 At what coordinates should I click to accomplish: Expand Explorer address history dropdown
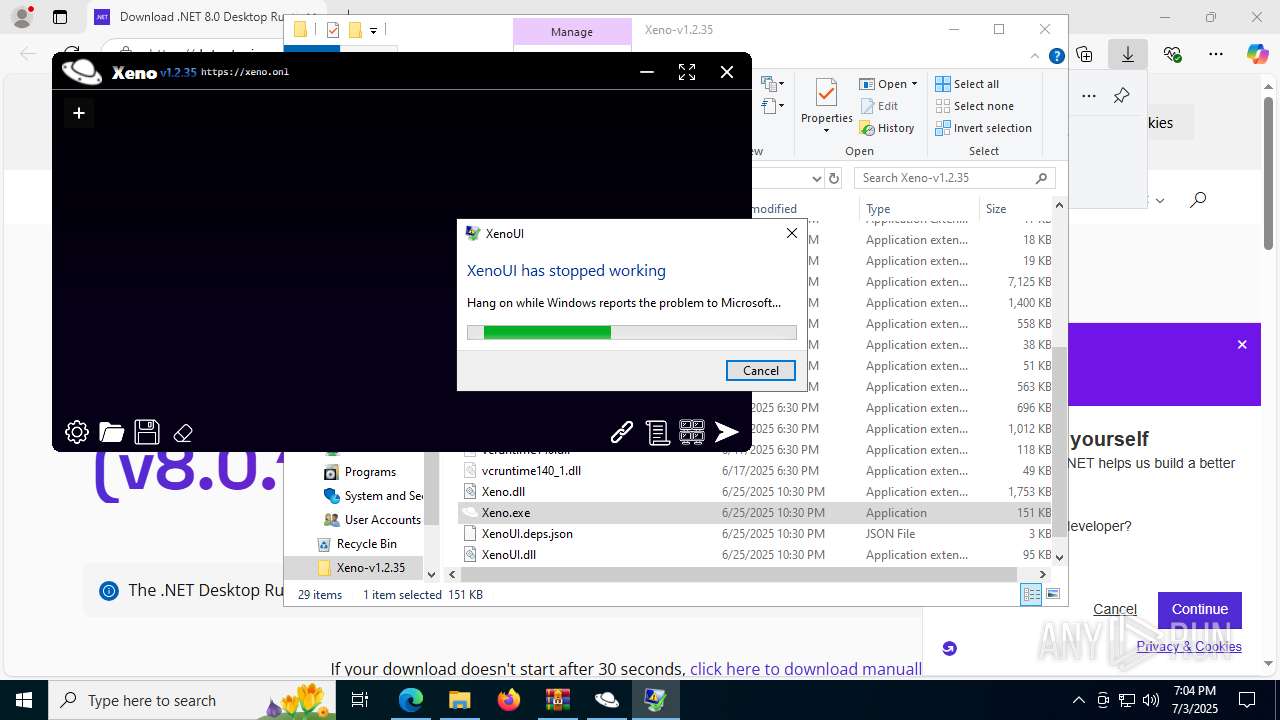coord(816,178)
